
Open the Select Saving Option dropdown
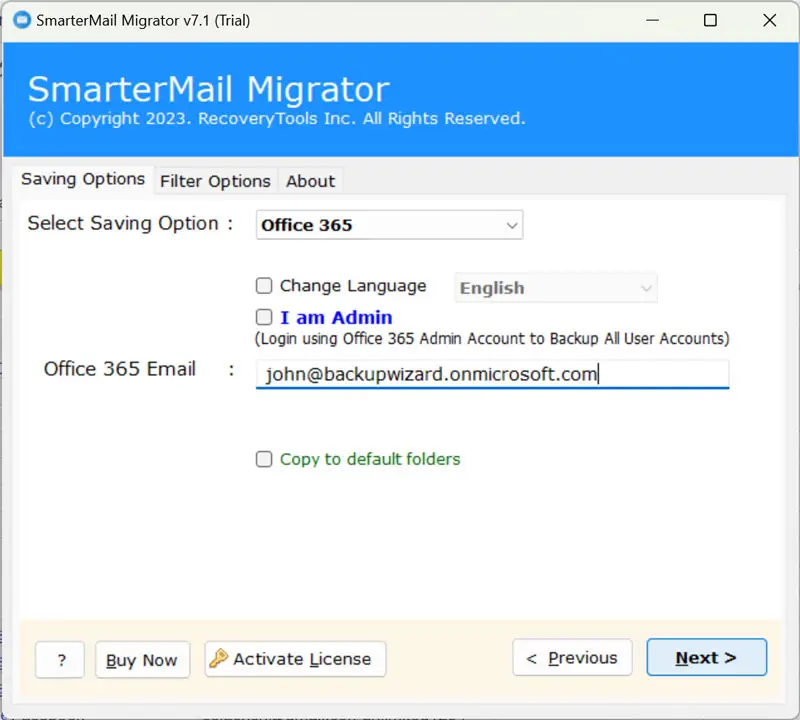point(389,225)
